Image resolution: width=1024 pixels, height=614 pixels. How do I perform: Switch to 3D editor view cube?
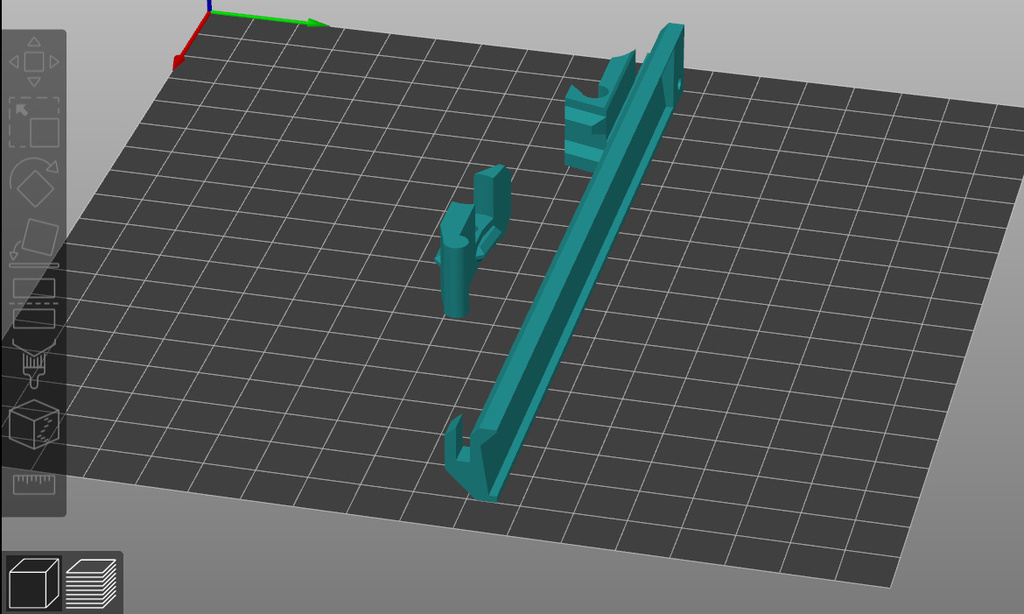(x=33, y=583)
